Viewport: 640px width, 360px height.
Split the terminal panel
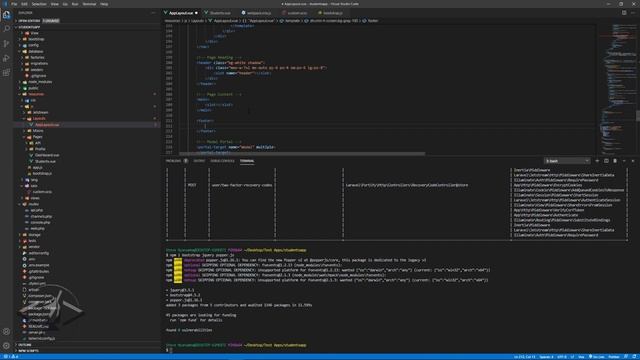(x=606, y=161)
